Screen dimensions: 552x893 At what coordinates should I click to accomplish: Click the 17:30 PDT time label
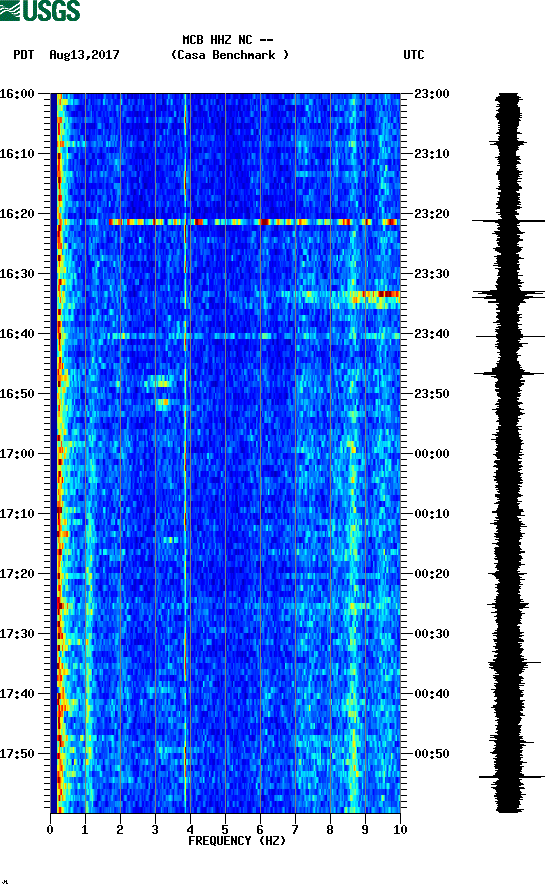[17, 633]
